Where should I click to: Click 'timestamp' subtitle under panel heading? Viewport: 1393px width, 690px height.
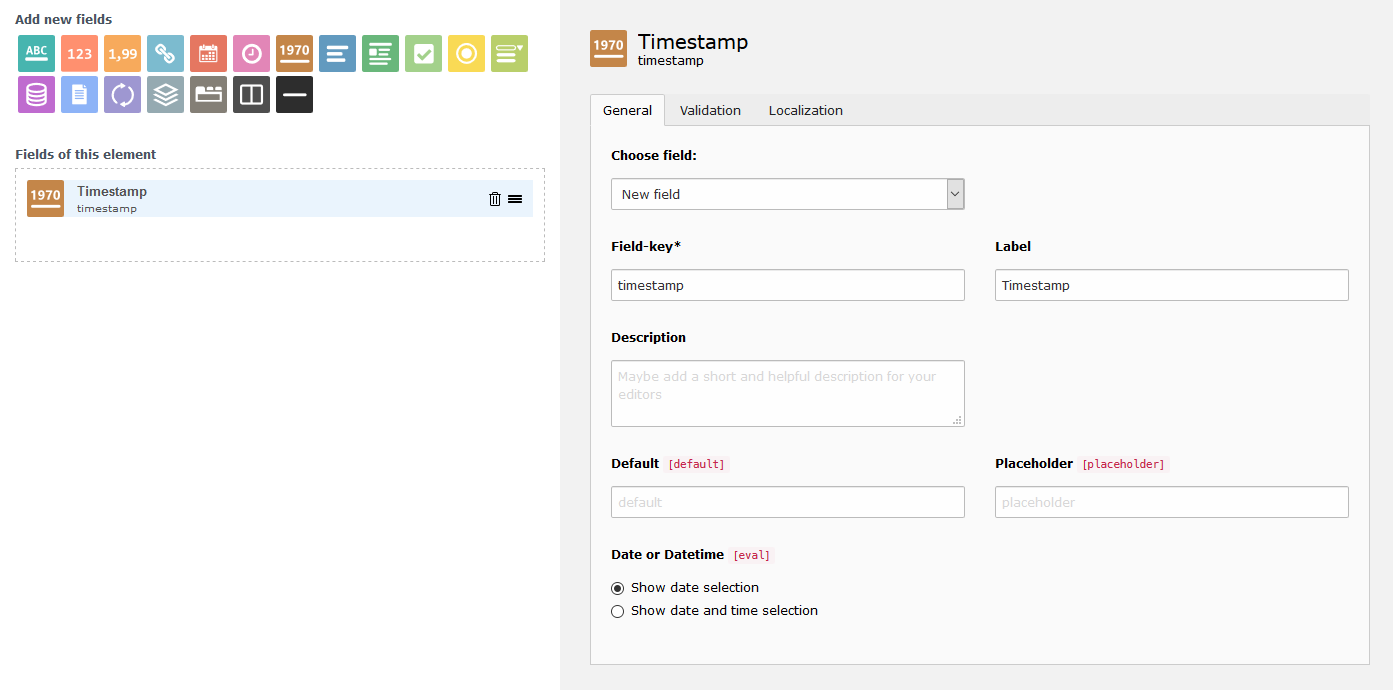pos(671,61)
